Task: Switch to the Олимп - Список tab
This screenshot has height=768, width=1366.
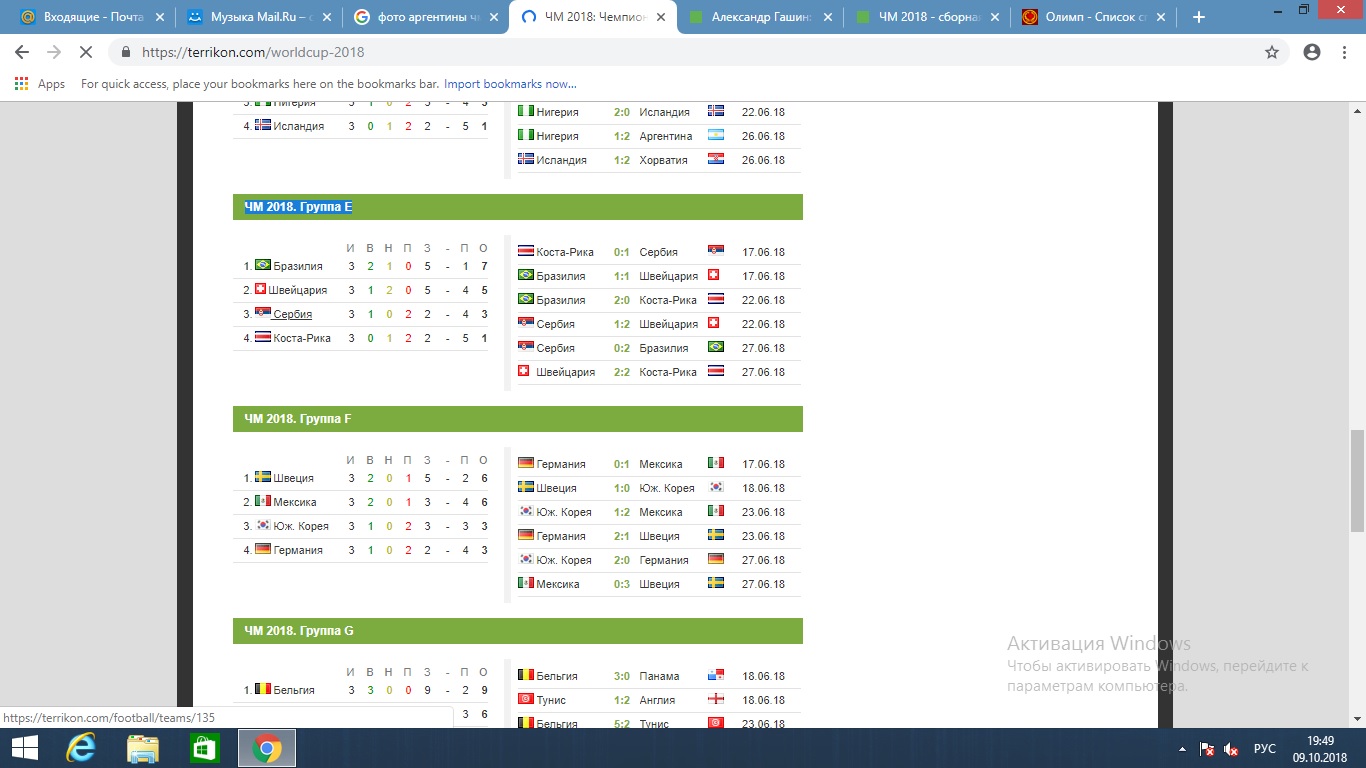Action: 1096,17
